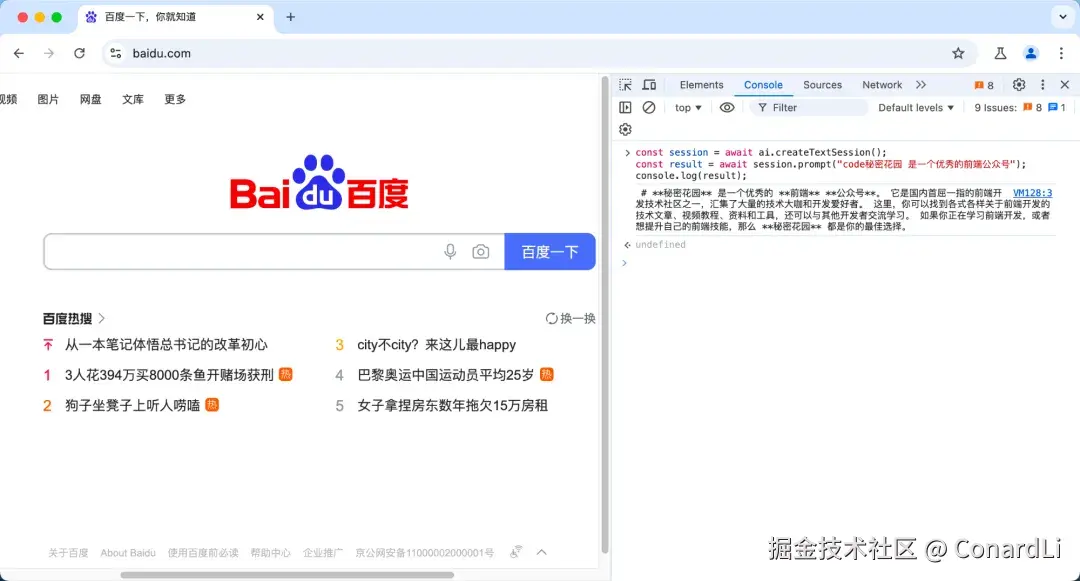Click the vertical page scrollbar
Viewport: 1080px width, 581px height.
[605, 315]
